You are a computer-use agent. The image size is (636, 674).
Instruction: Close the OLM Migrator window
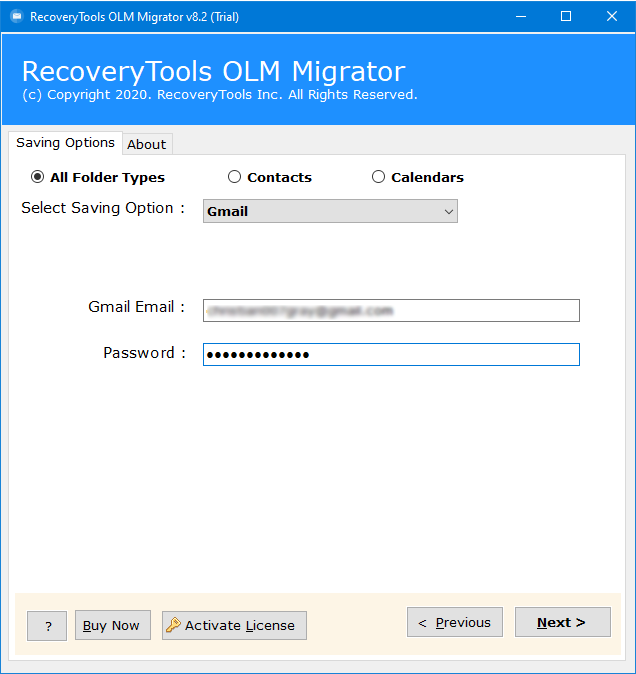click(612, 16)
